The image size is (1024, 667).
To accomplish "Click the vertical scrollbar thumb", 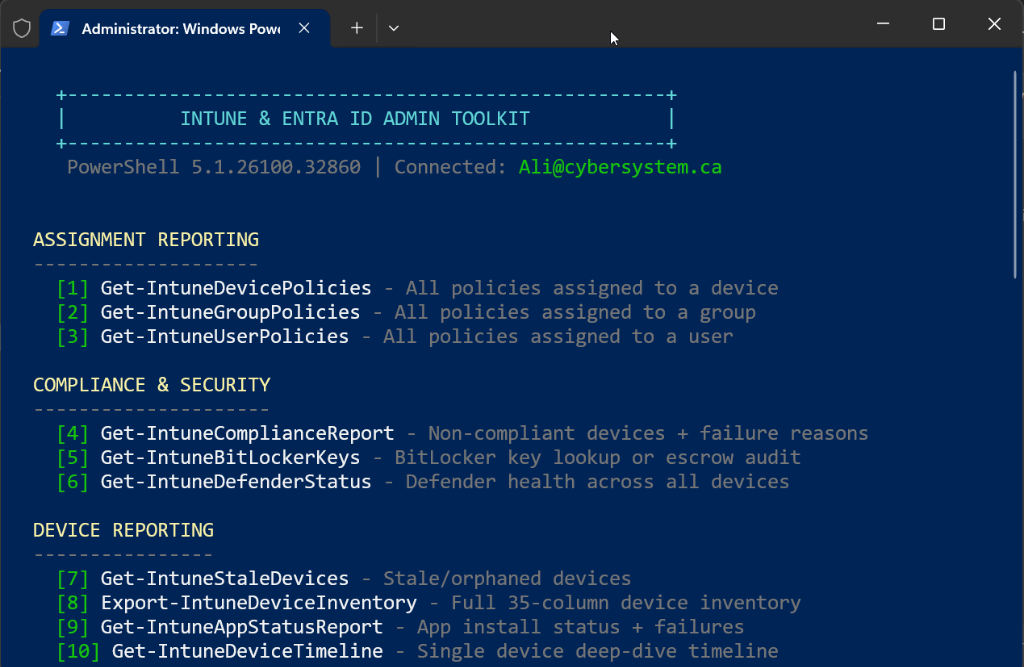I will [1016, 175].
